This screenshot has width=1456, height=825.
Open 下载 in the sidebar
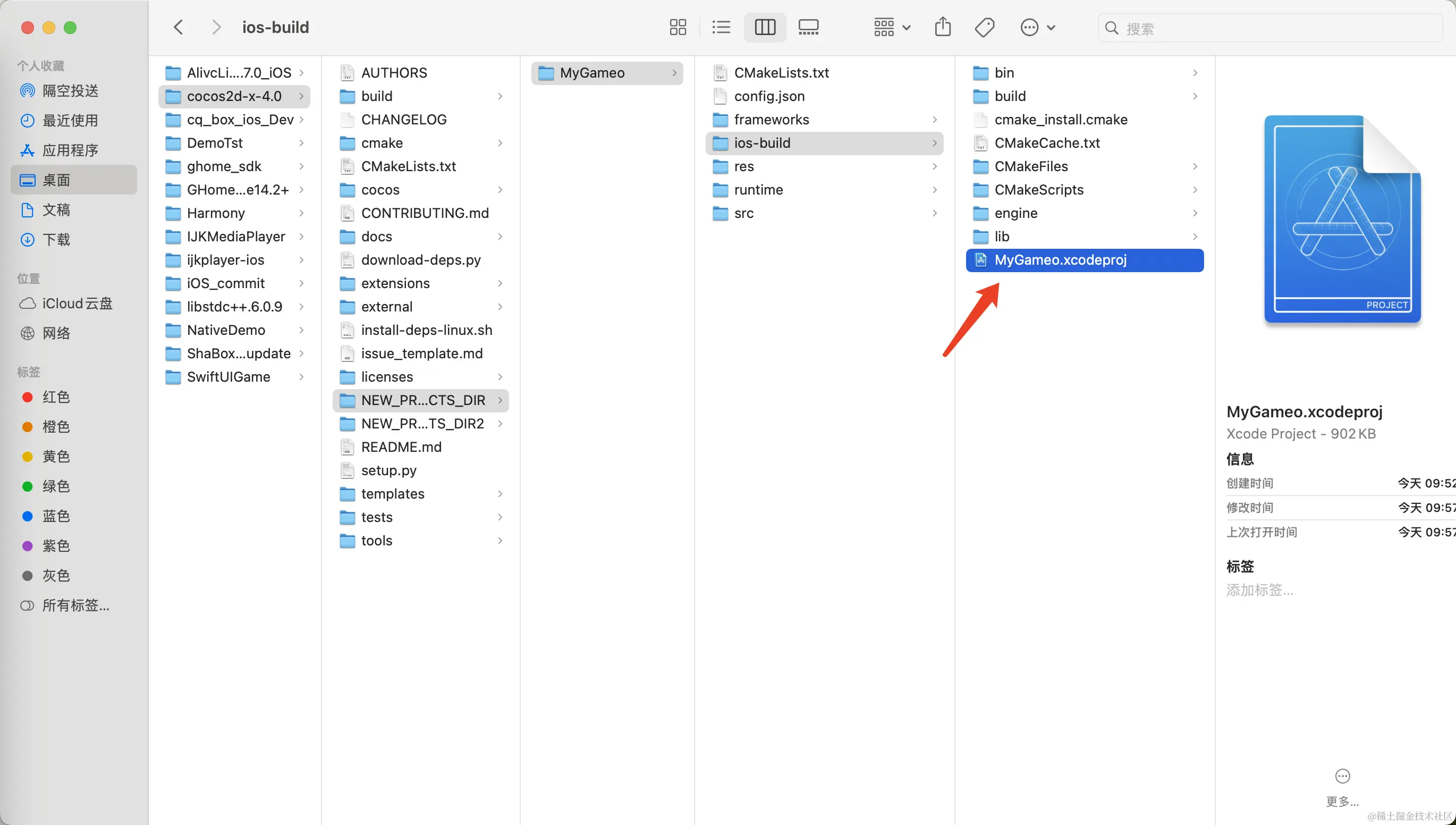click(56, 240)
